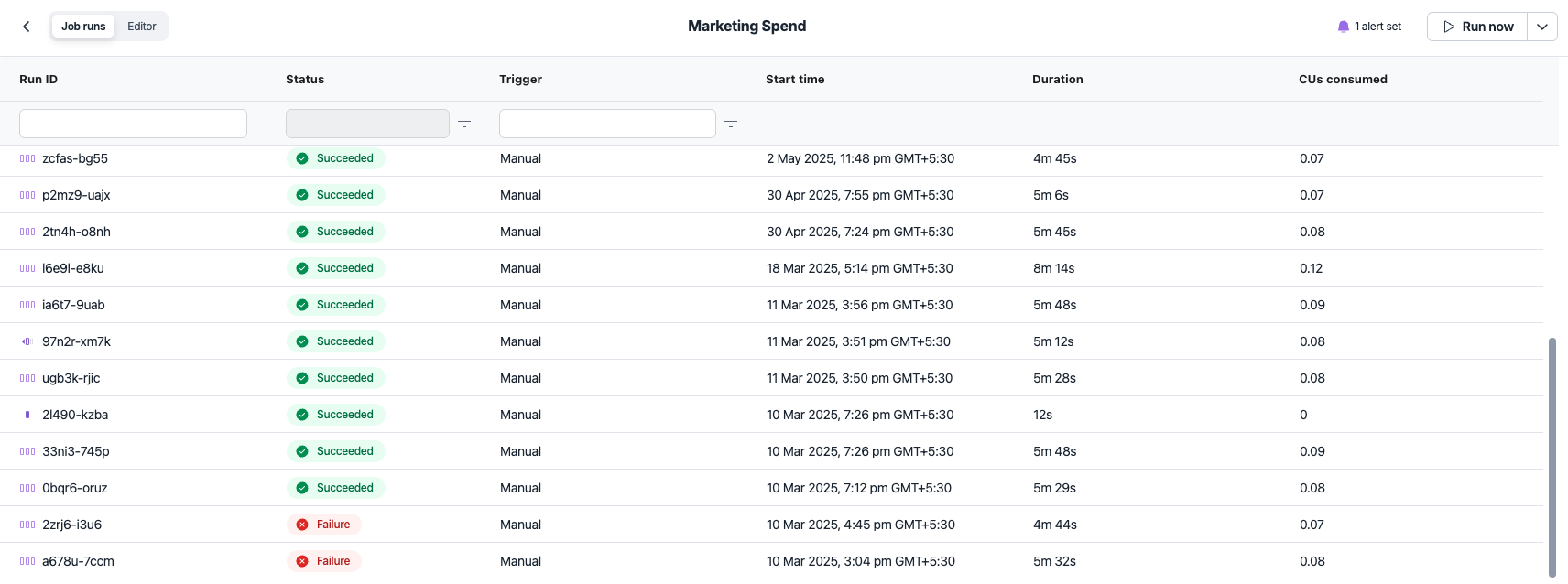
Task: Click the run icon beside 2l490-kzba
Action: point(27,415)
